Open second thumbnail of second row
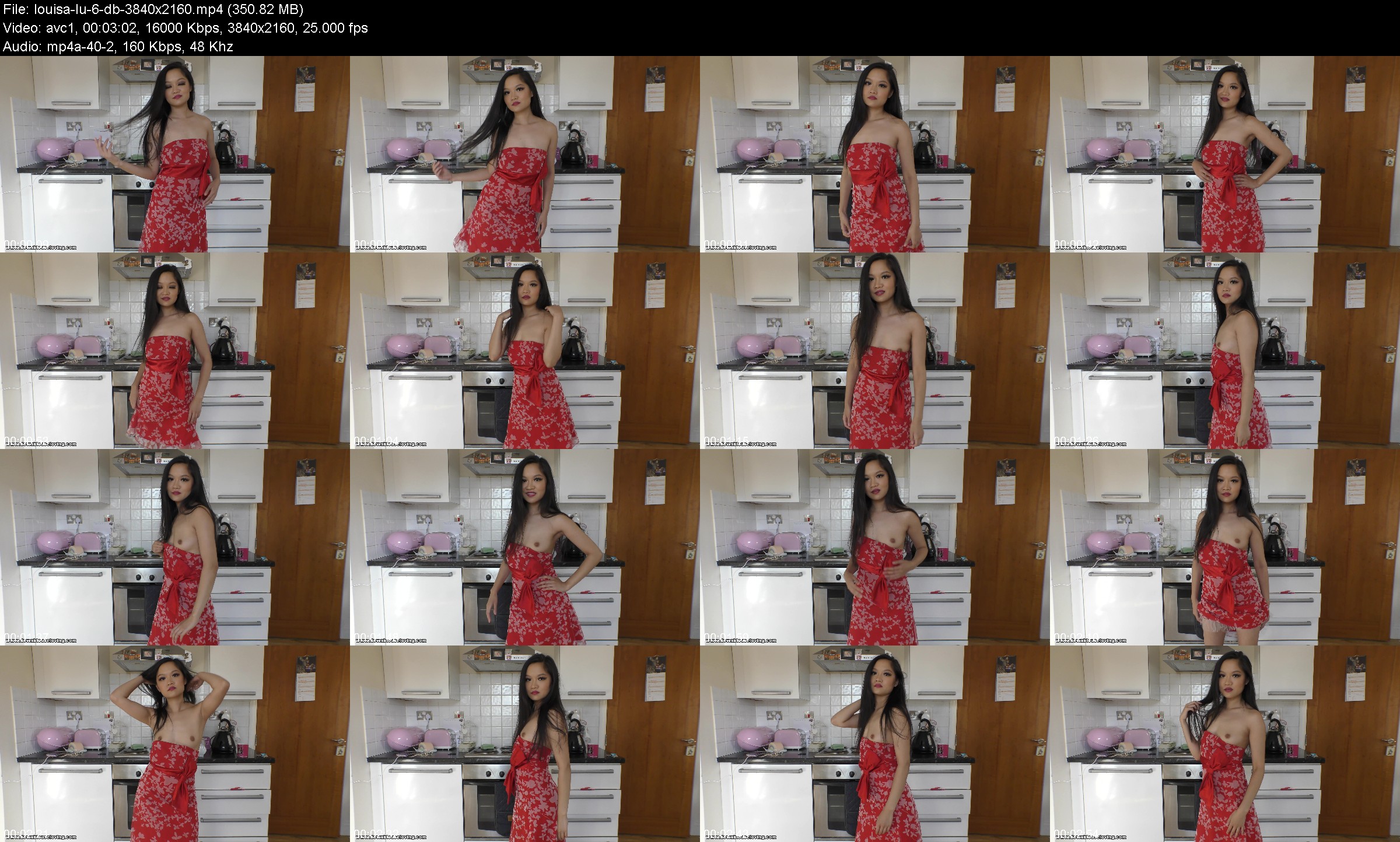Viewport: 1400px width, 842px height. coord(525,350)
